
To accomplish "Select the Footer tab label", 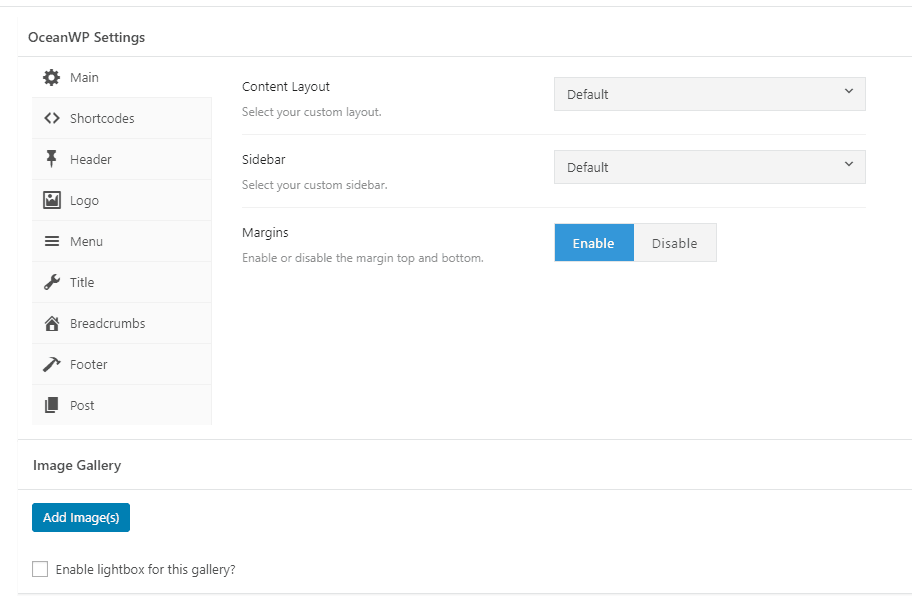I will pos(89,364).
